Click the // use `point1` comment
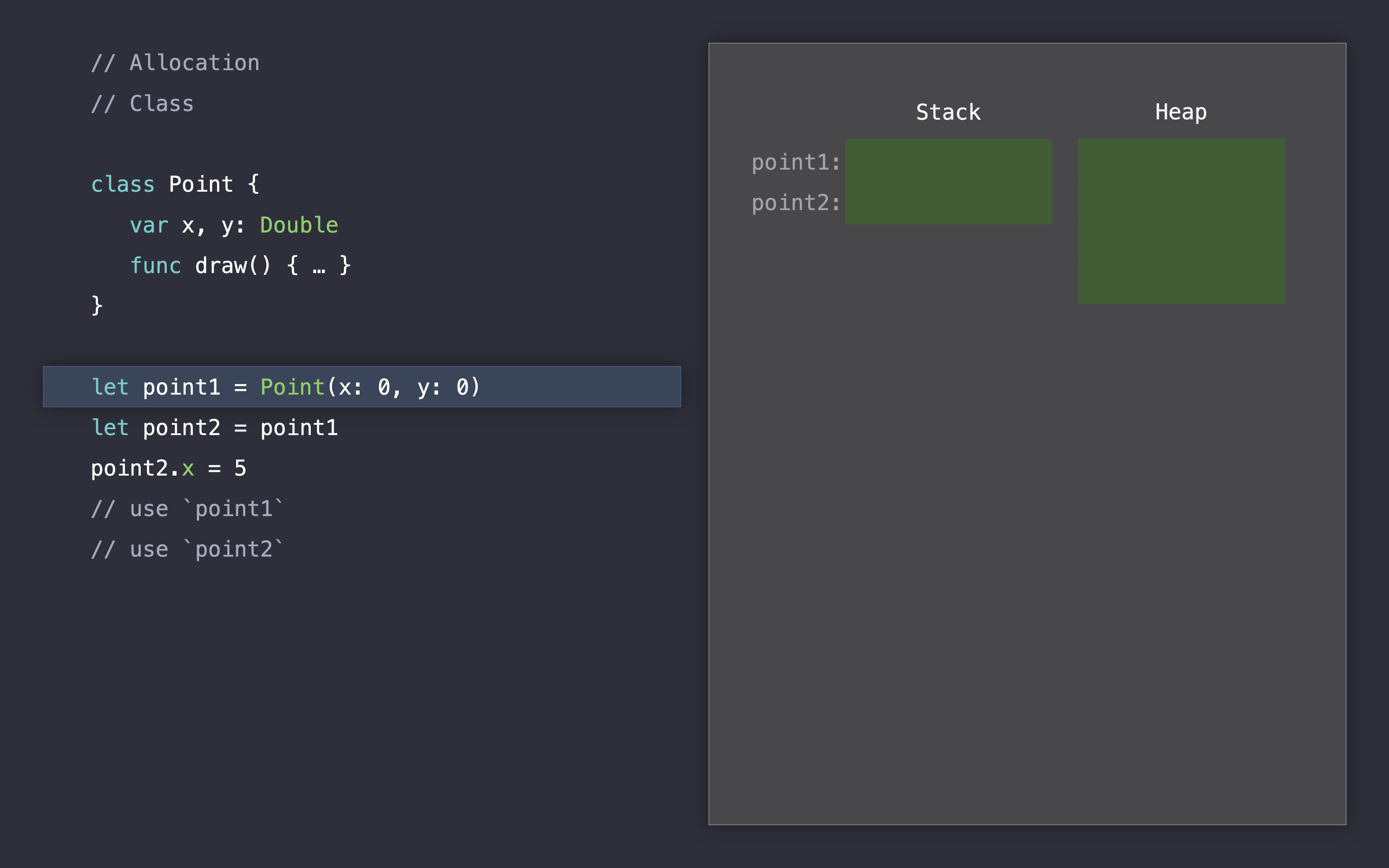Screen dimensions: 1389x868 point(187,509)
